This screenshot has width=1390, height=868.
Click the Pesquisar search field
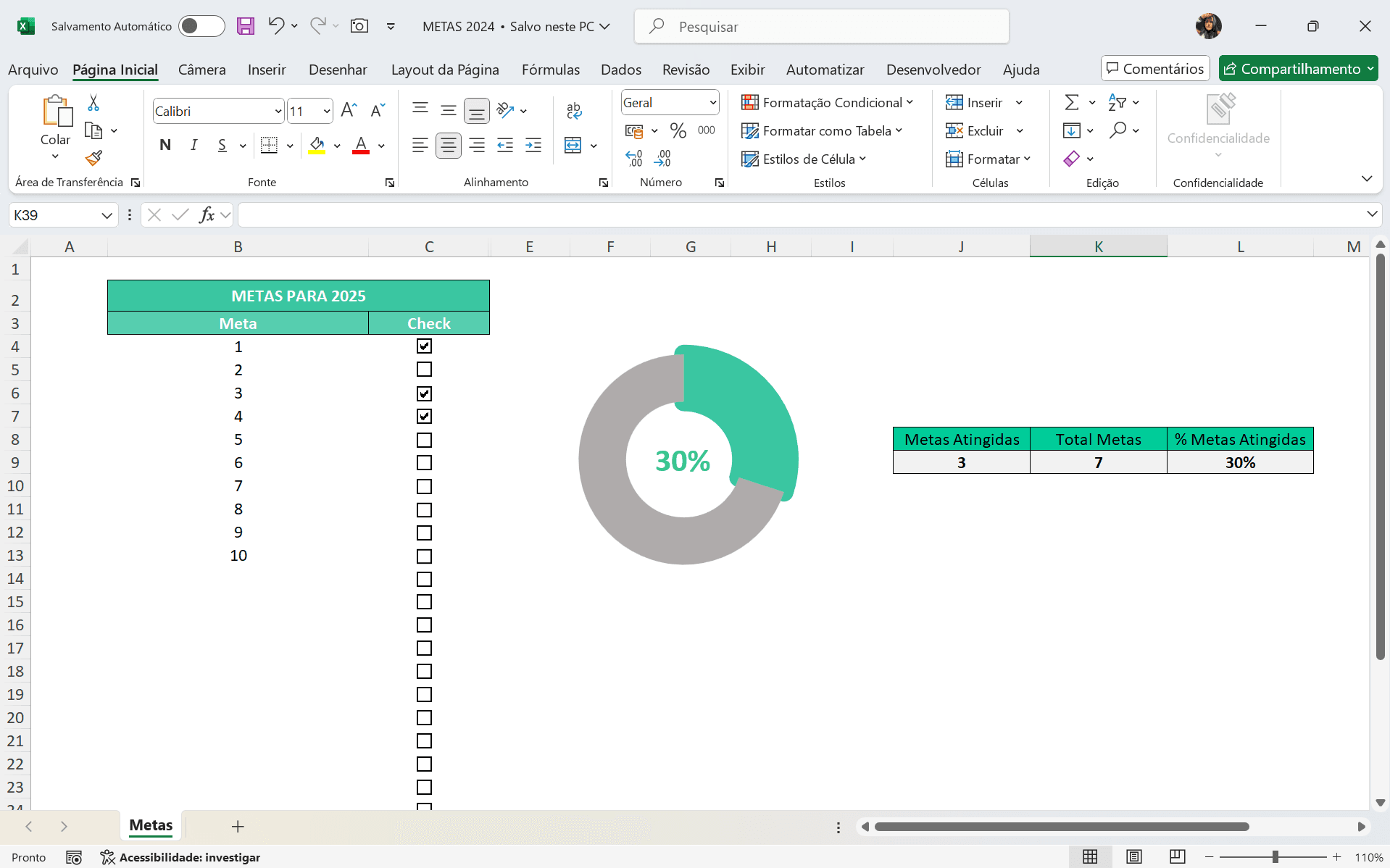(x=821, y=27)
